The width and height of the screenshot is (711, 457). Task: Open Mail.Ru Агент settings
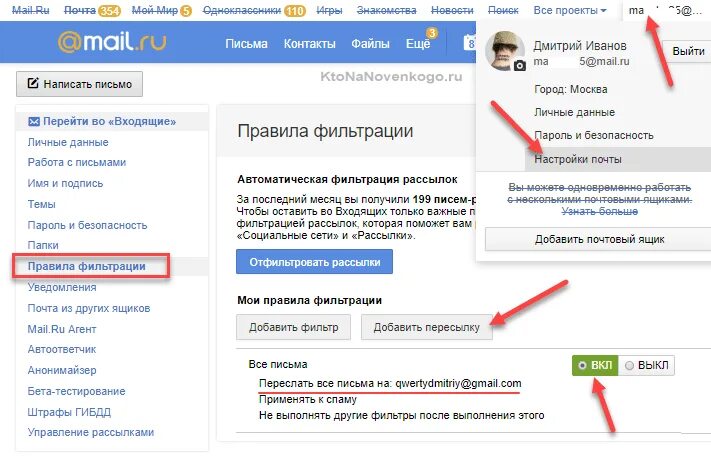point(62,329)
